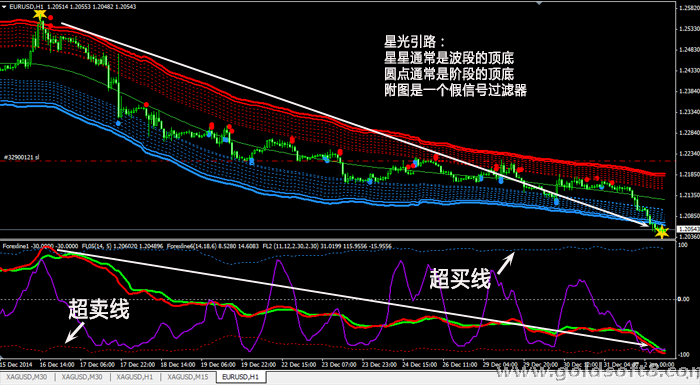
Task: Click the yellow star marker at chart top
Action: click(x=40, y=14)
